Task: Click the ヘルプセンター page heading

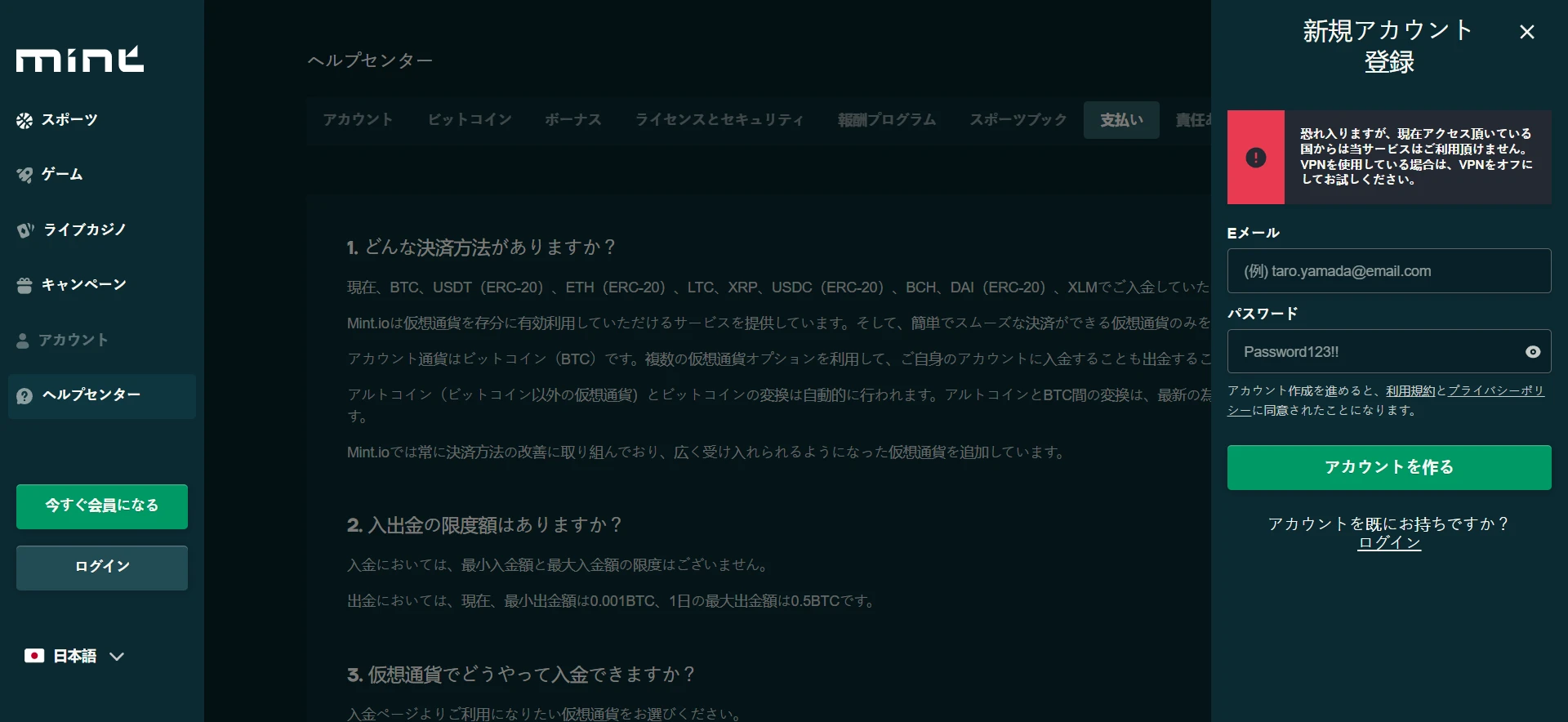Action: point(370,60)
